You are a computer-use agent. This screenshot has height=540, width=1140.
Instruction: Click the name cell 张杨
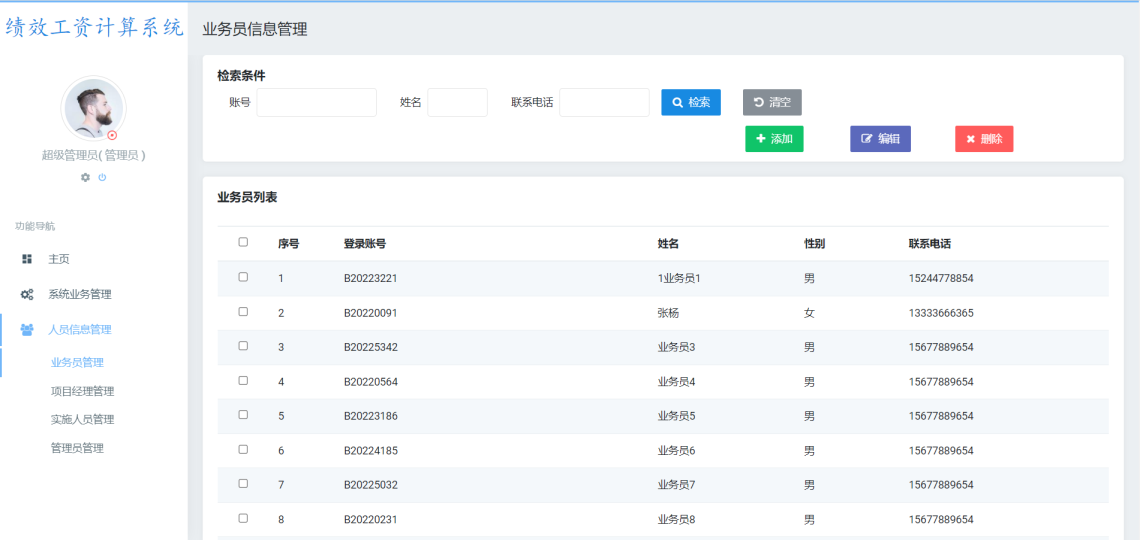668,313
